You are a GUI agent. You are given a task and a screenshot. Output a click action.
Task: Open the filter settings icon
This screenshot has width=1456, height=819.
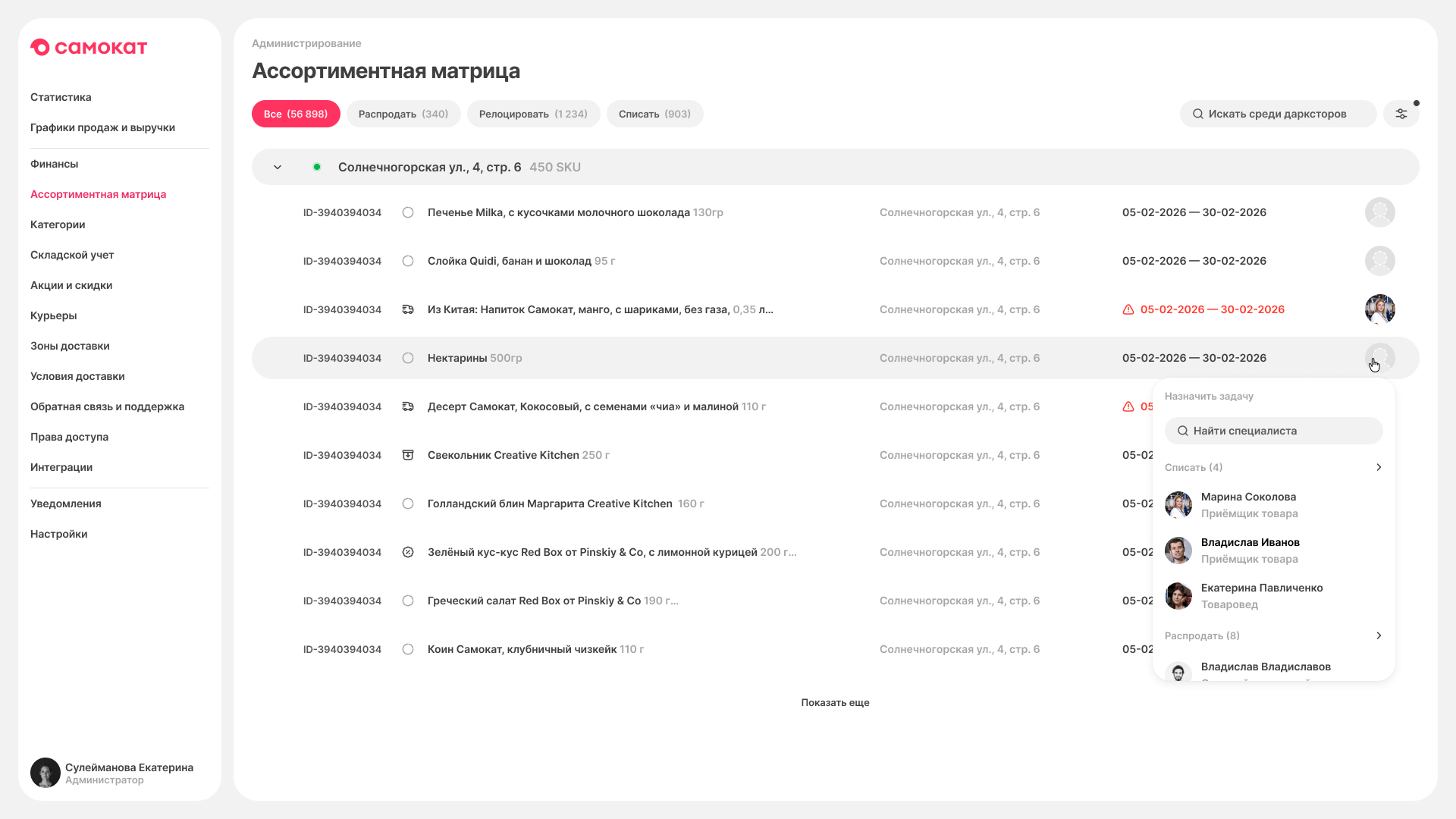click(1401, 114)
